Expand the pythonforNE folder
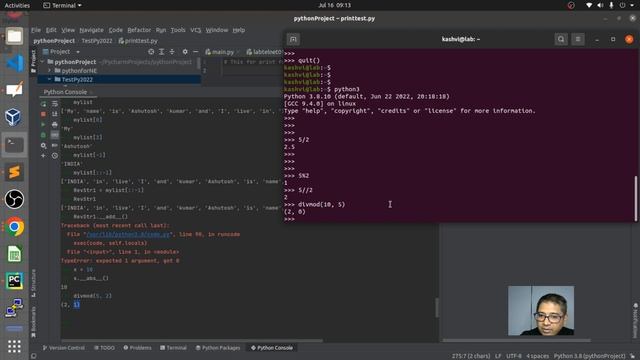The image size is (640, 360). pos(49,71)
